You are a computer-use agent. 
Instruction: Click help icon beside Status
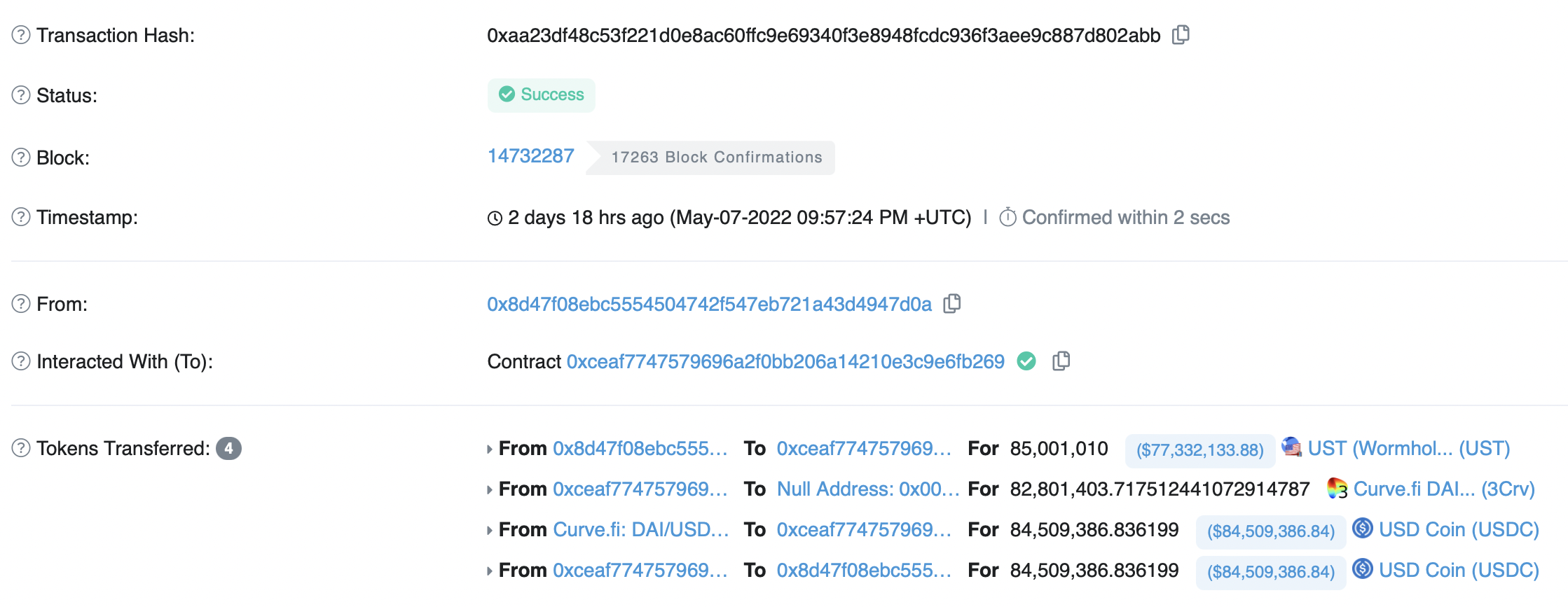tap(21, 95)
